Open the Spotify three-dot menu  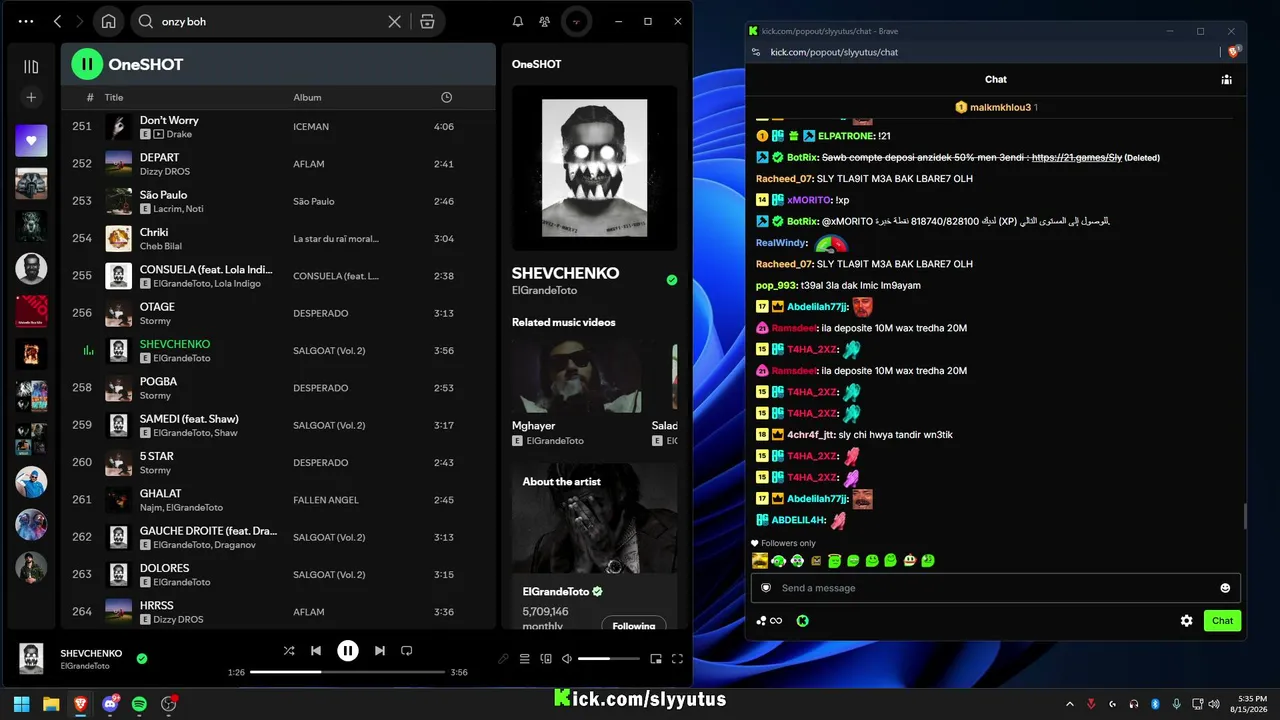click(26, 21)
